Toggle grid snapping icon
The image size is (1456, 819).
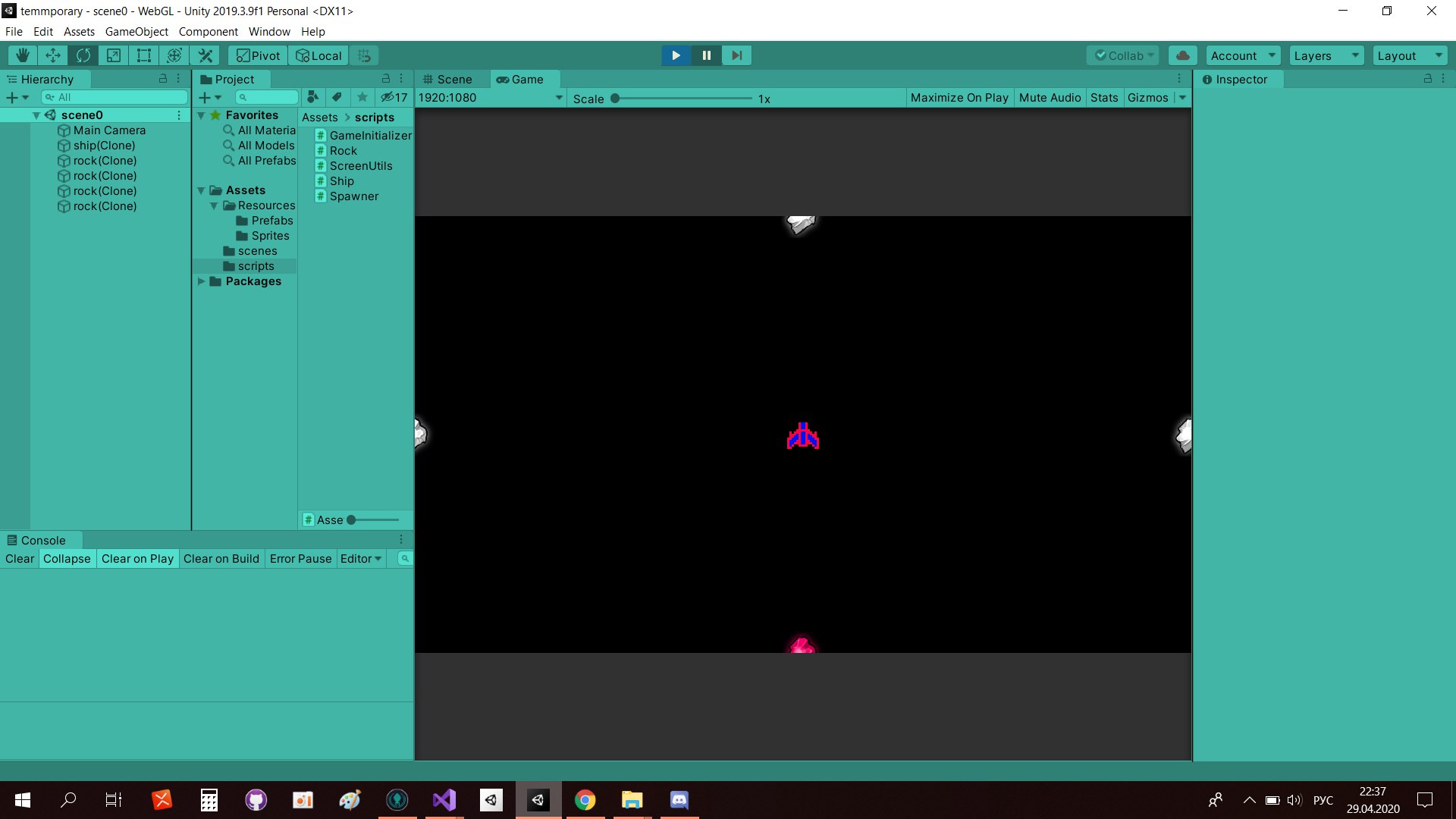pos(364,55)
